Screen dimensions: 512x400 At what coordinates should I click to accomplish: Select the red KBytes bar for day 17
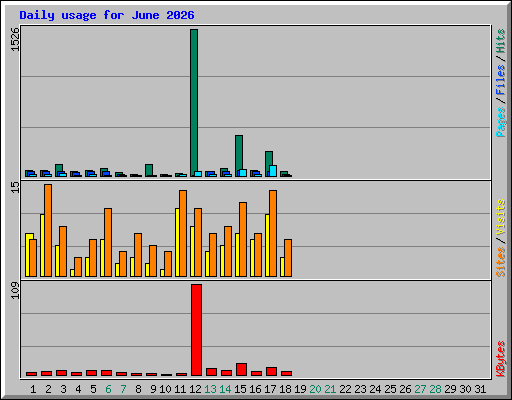(x=271, y=372)
